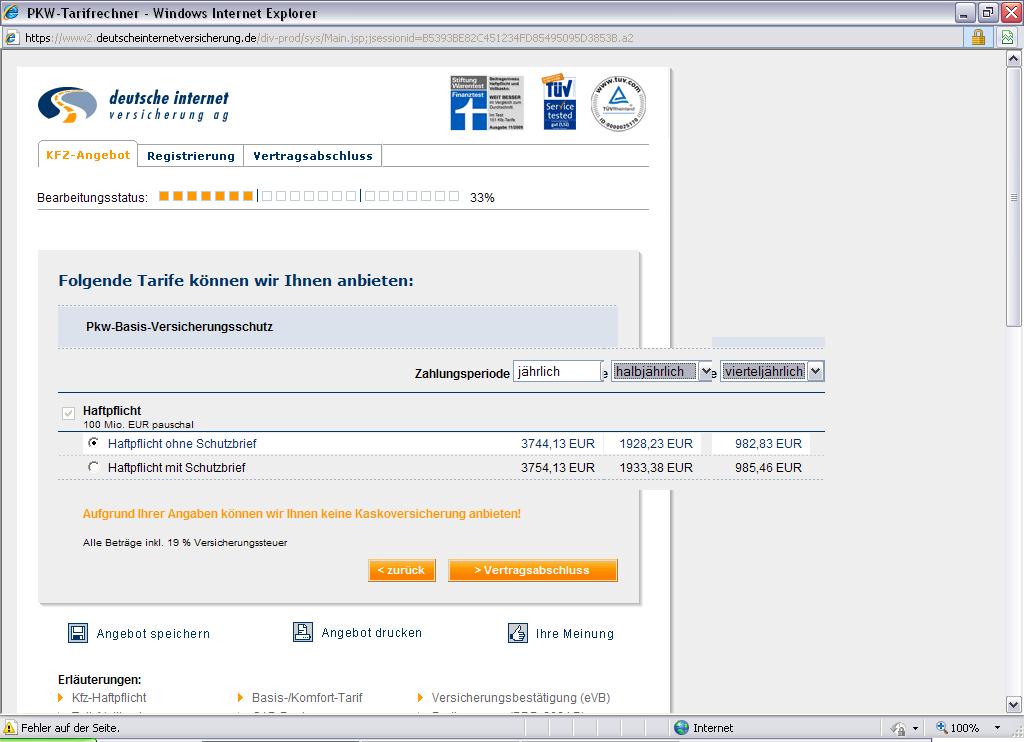Click the floppy disk Angebot speichern icon
Screen dimensions: 1024x742
click(78, 633)
